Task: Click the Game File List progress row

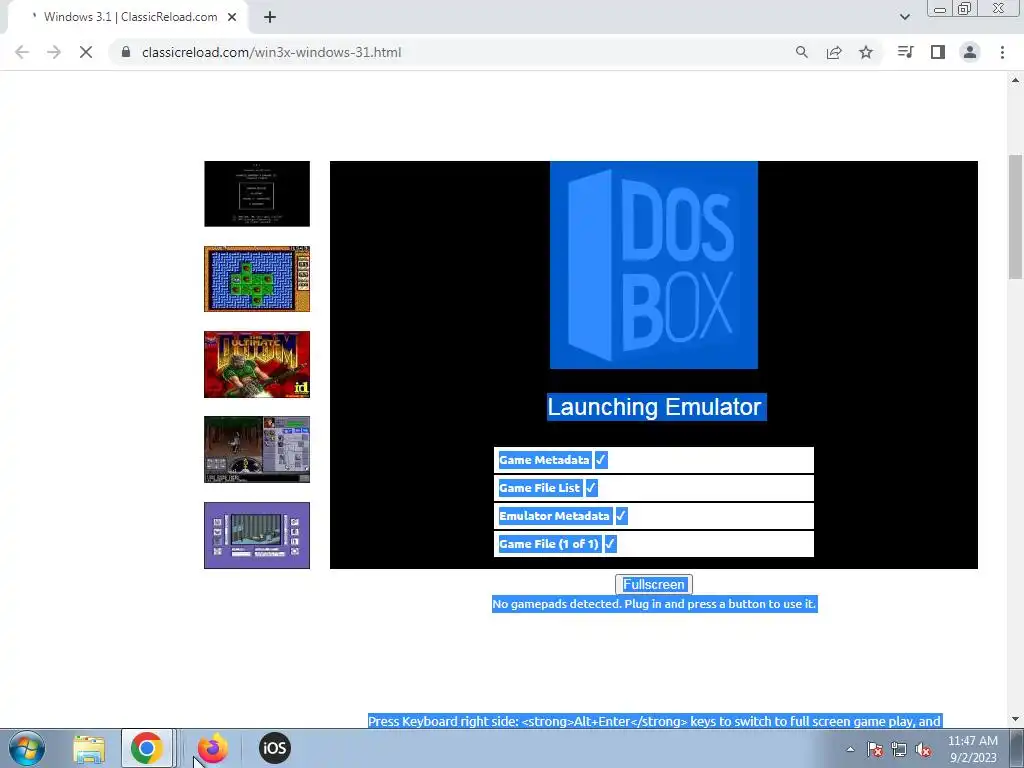Action: pos(654,488)
